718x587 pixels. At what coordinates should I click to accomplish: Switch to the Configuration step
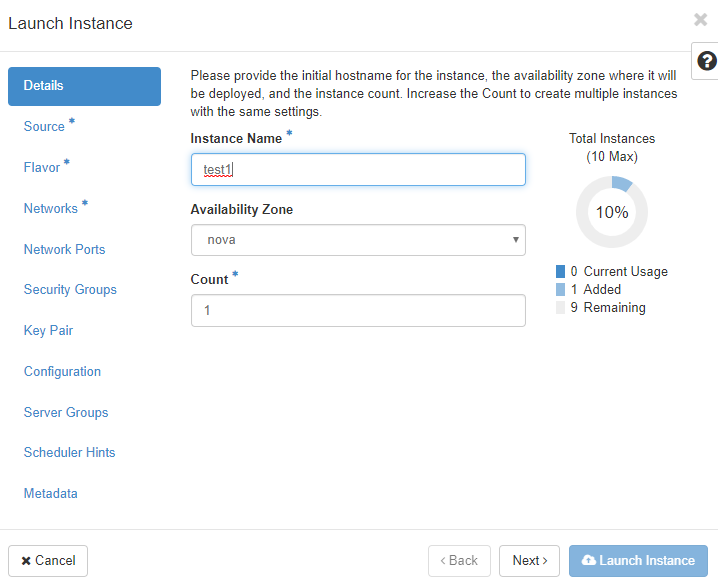pyautogui.click(x=62, y=371)
